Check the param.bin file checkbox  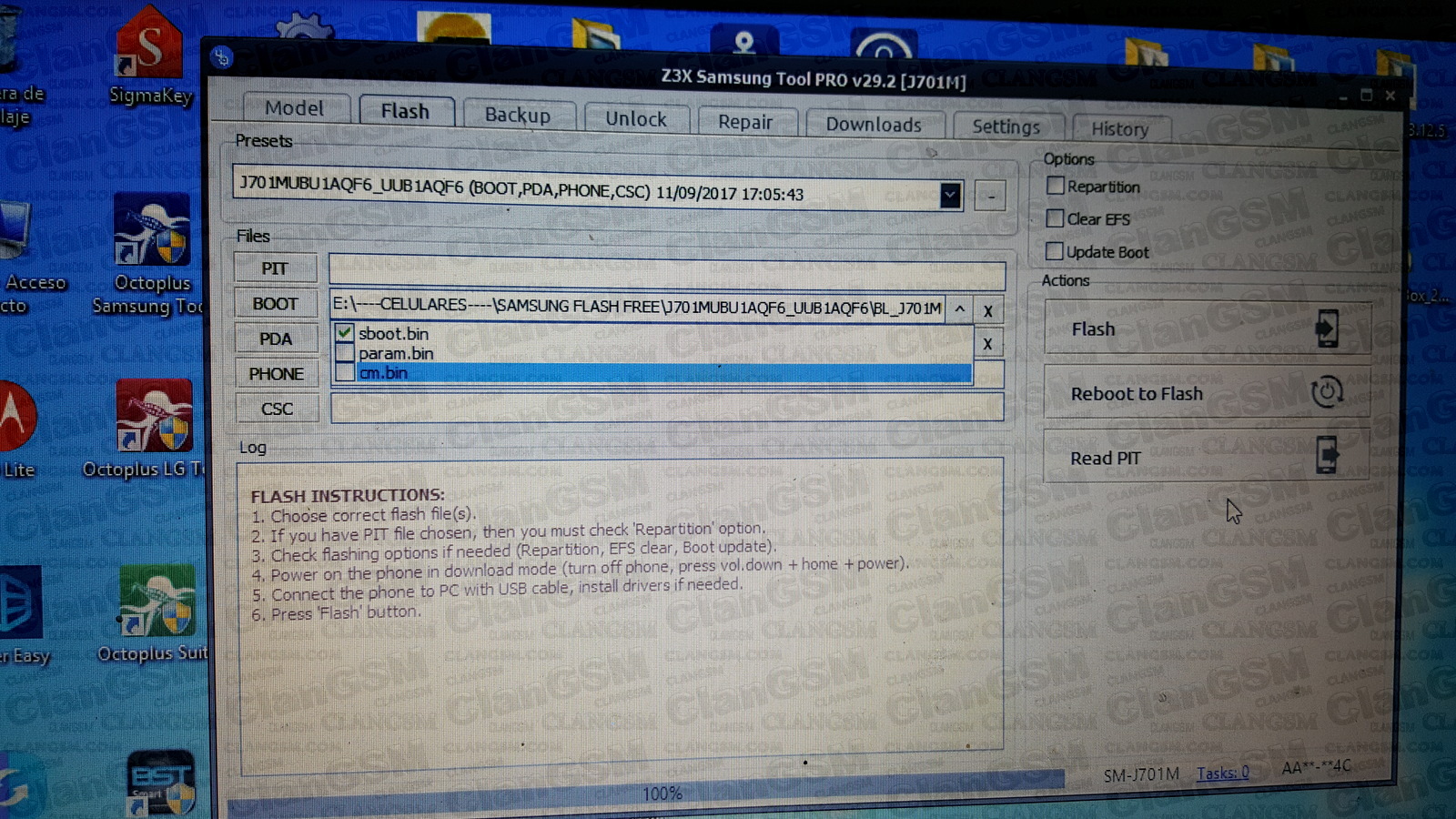[x=344, y=353]
